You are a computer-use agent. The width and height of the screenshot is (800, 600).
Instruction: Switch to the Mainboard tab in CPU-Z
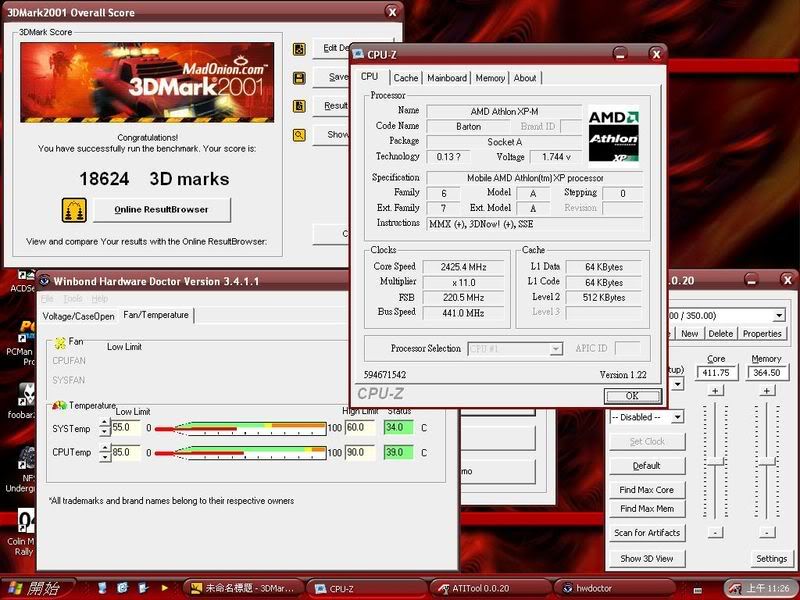click(x=447, y=78)
